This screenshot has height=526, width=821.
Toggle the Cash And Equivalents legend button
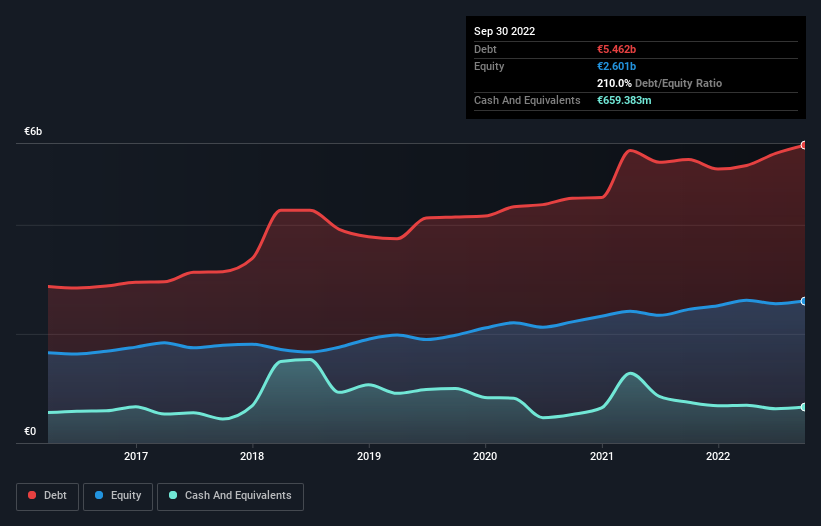[230, 496]
